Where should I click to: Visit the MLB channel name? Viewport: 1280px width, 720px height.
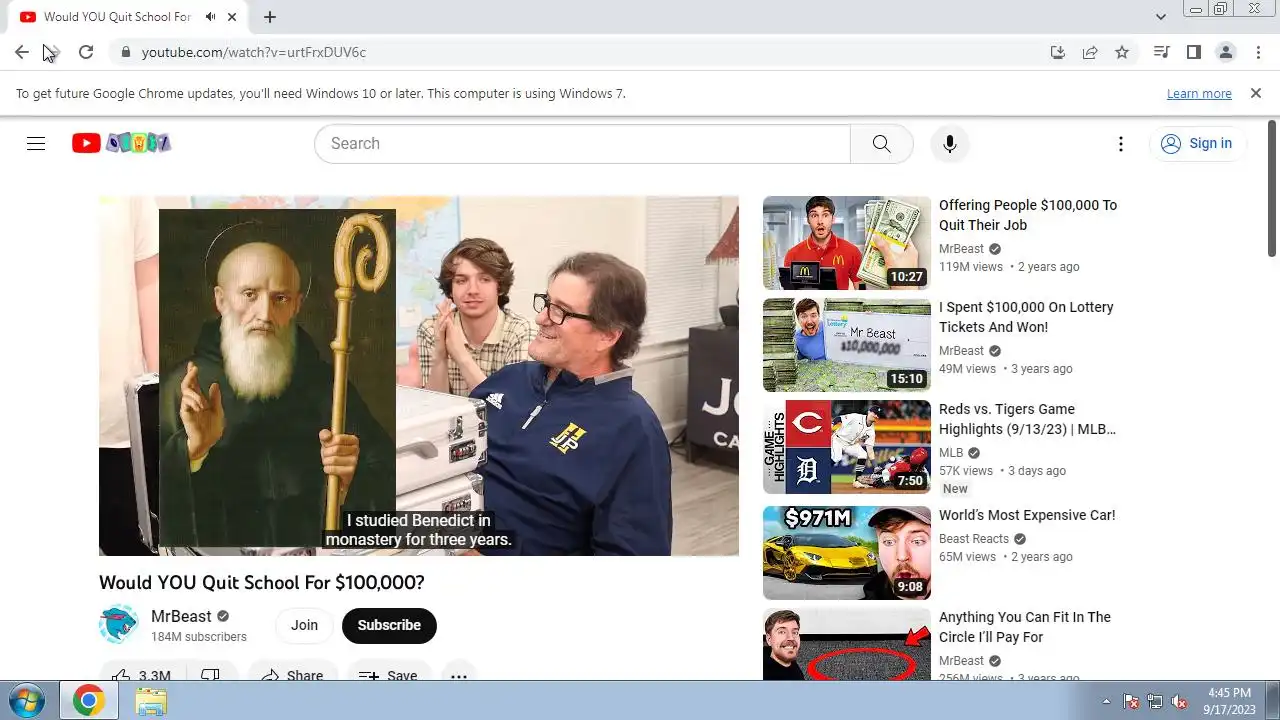click(x=951, y=453)
